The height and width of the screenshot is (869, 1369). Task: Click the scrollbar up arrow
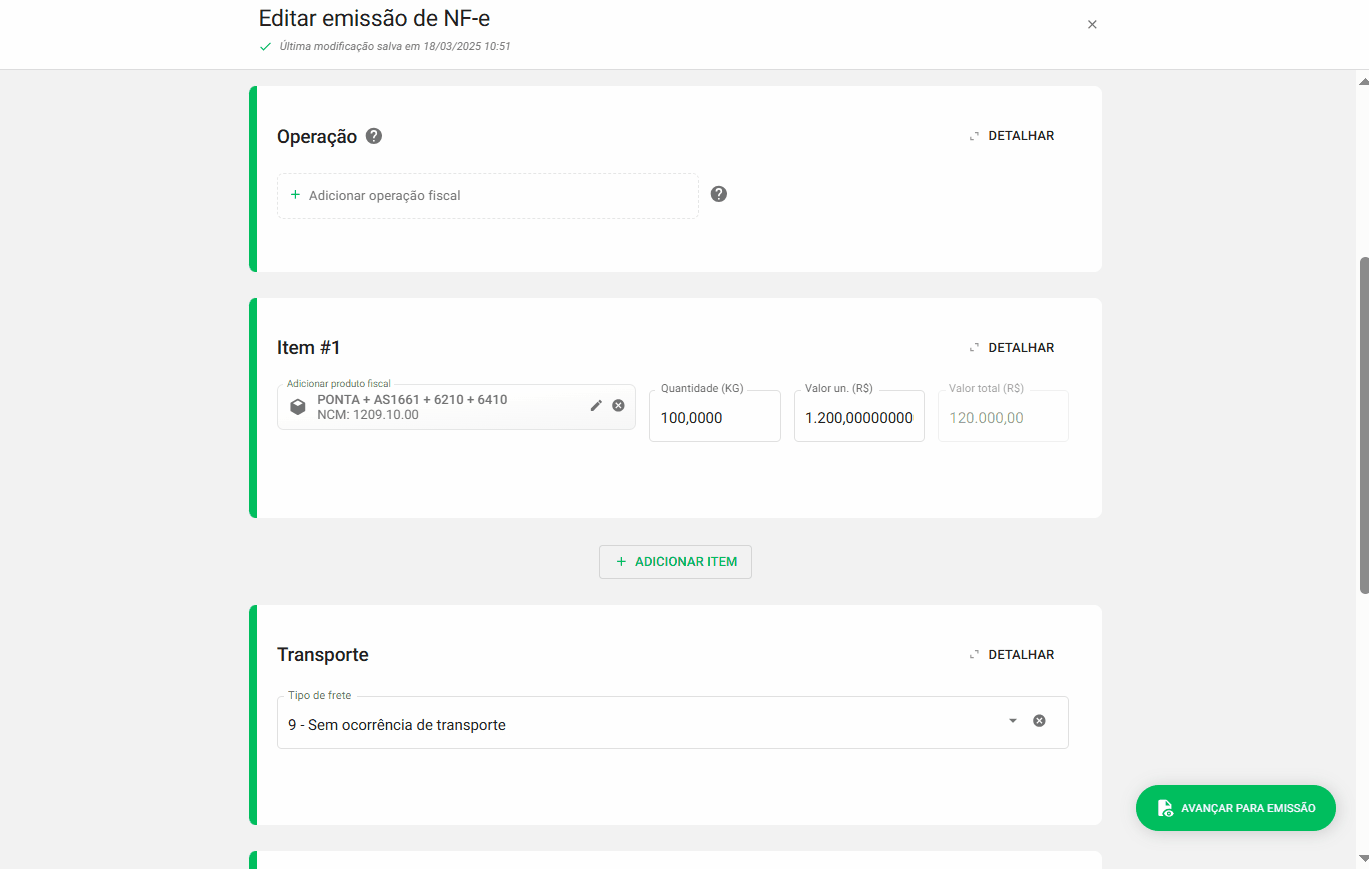[x=1363, y=81]
